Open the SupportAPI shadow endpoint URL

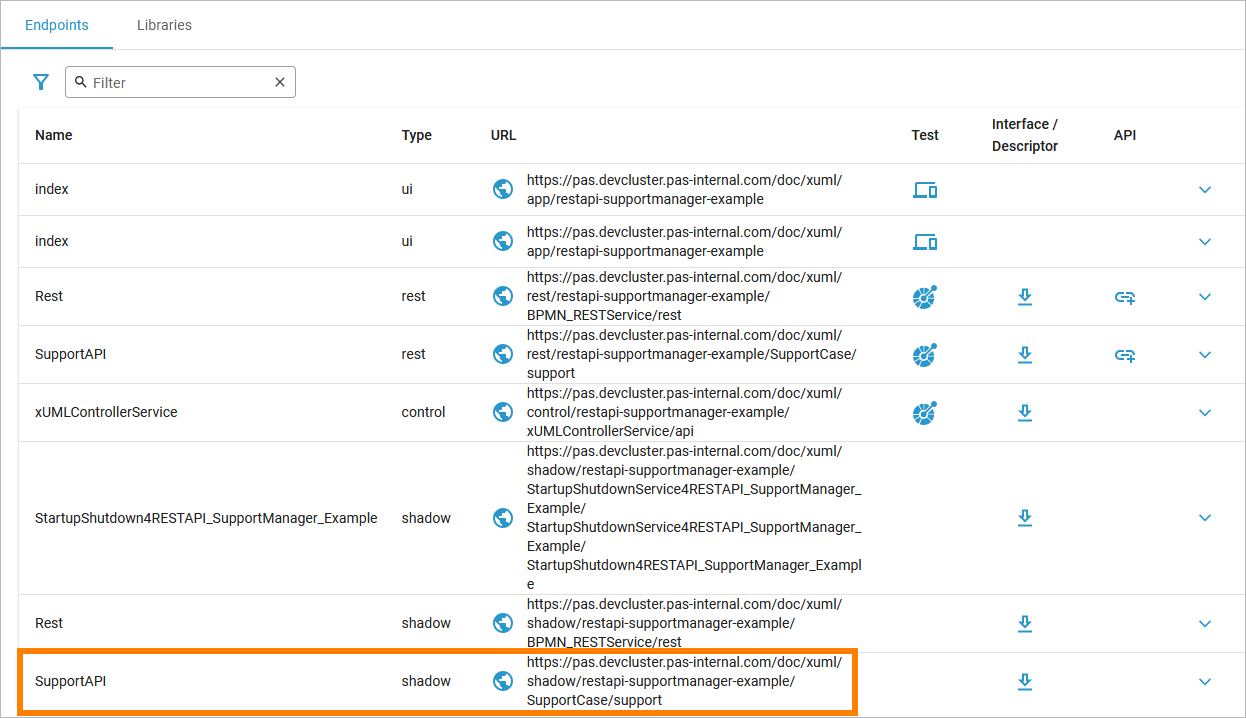684,681
